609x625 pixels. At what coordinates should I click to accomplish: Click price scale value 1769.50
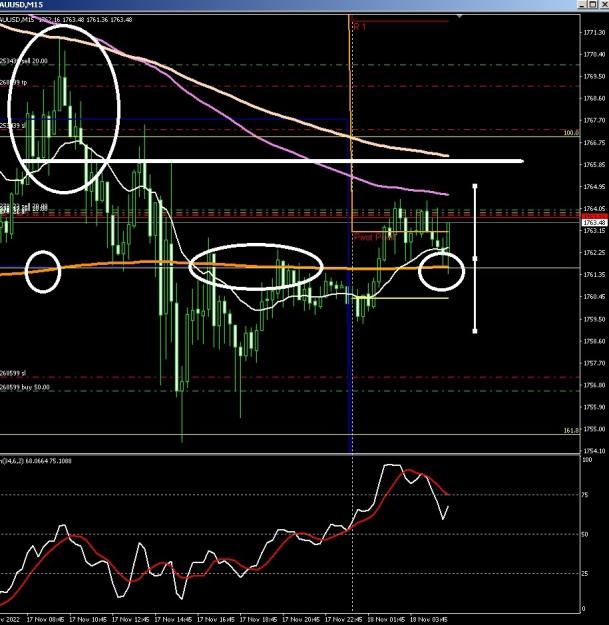(594, 76)
